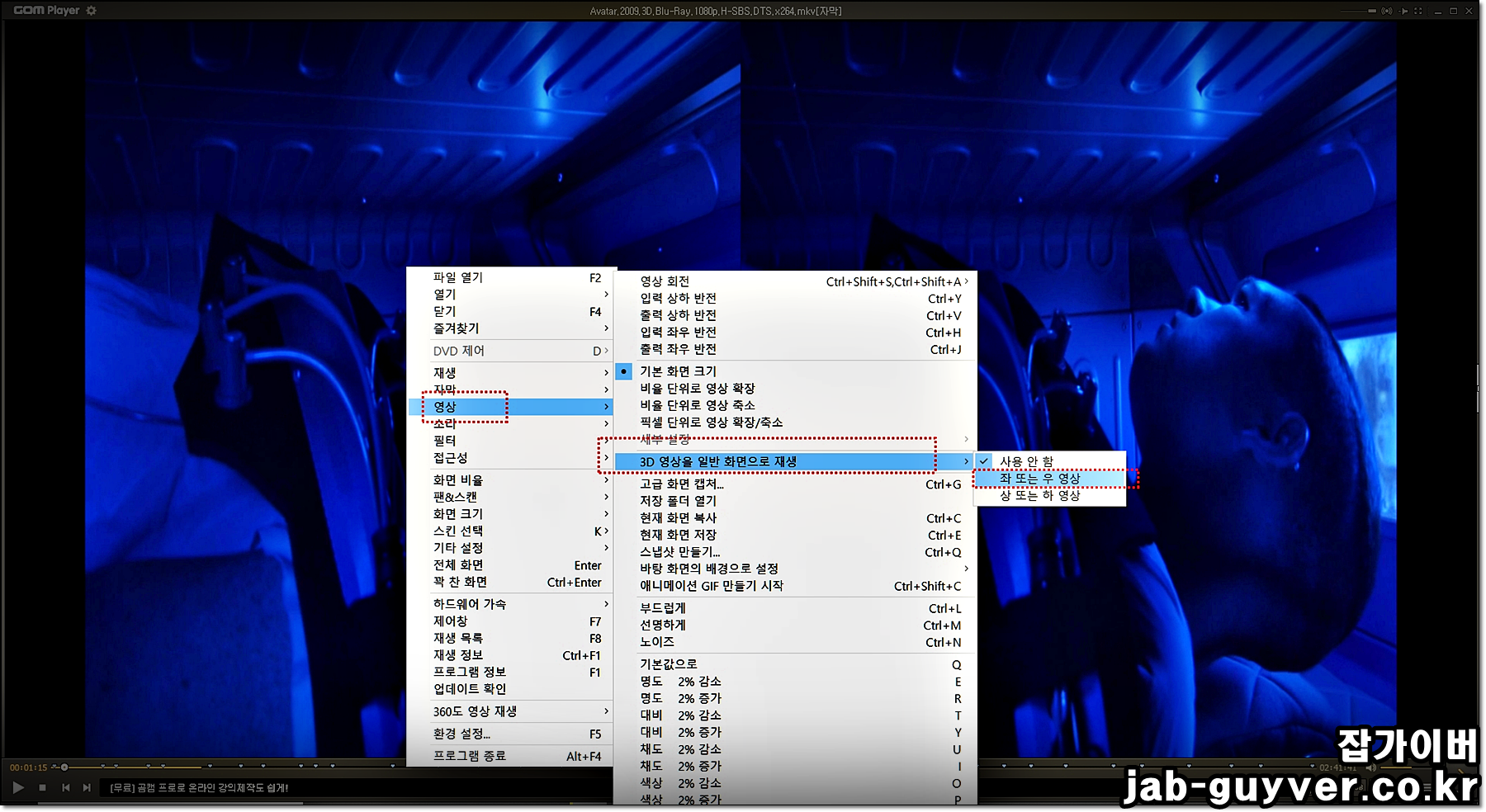1486x812 pixels.
Task: Select '좌 또는 우 영상' option
Action: [x=1050, y=478]
